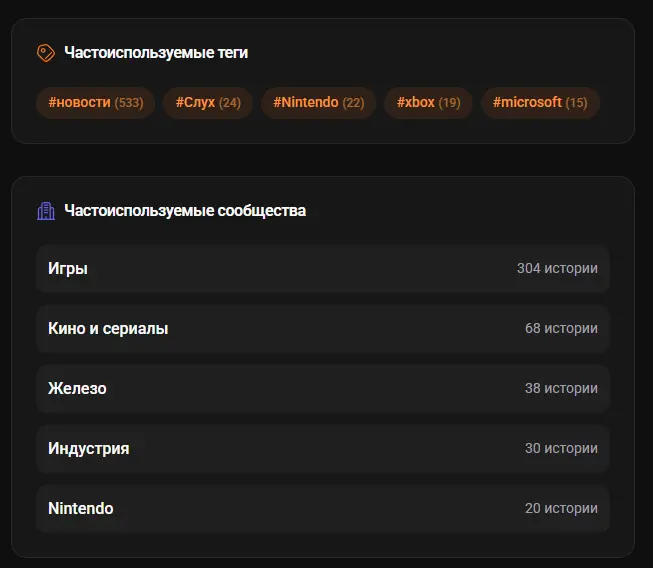Screen dimensions: 653x568
Task: Click the (533) count on новости tag
Action: pyautogui.click(x=129, y=103)
